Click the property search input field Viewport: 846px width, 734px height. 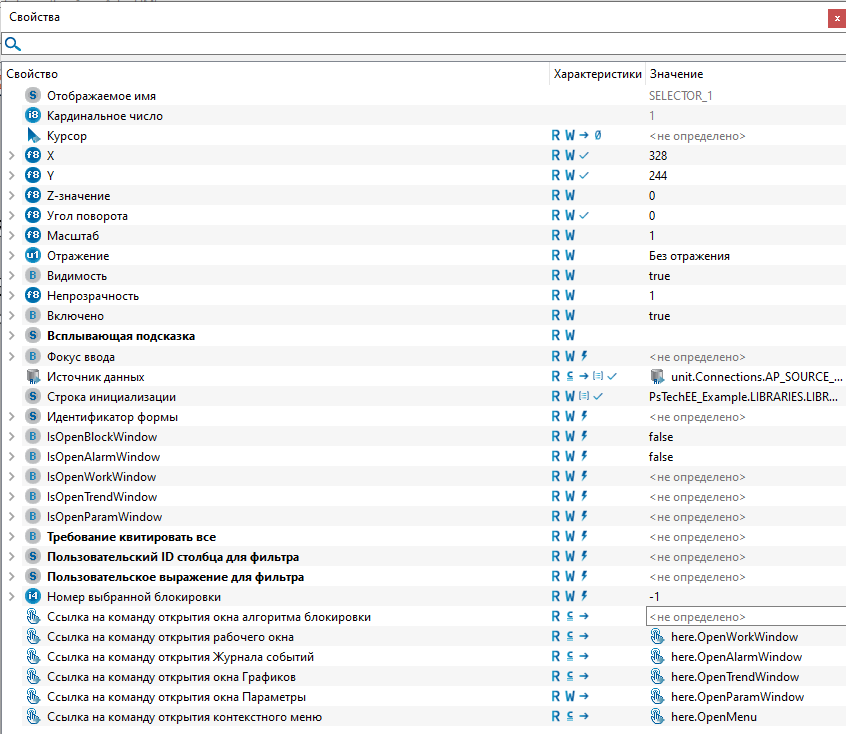coord(430,44)
